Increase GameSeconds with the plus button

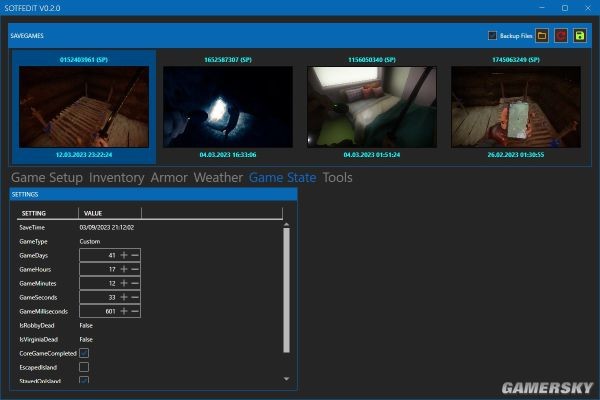coord(124,297)
